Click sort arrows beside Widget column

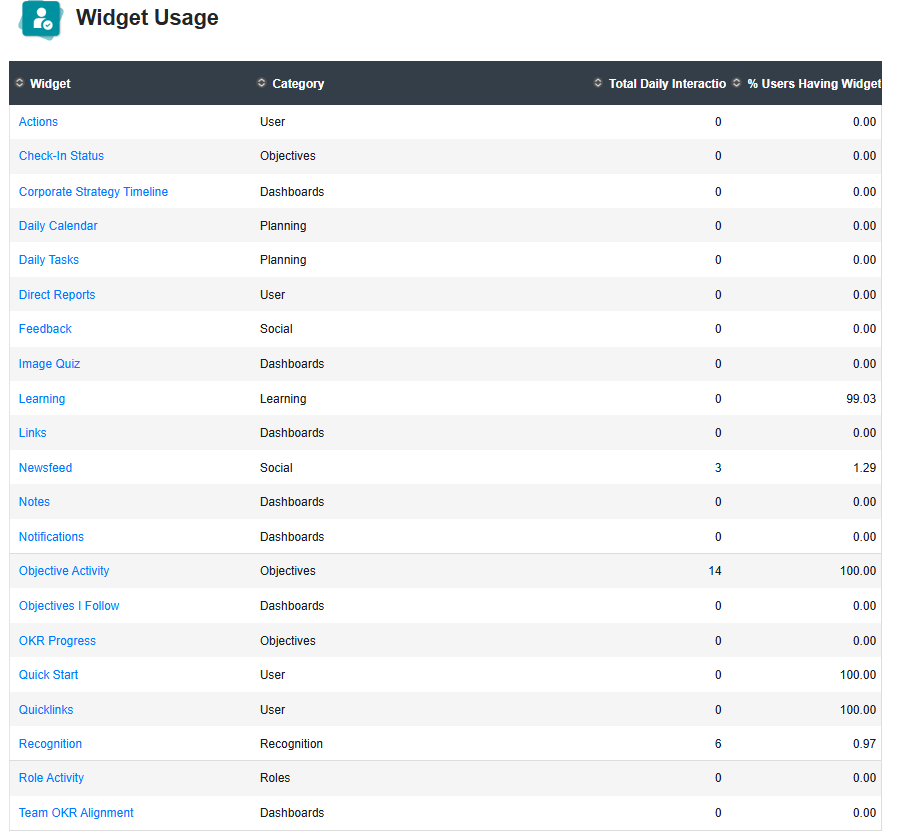[19, 83]
